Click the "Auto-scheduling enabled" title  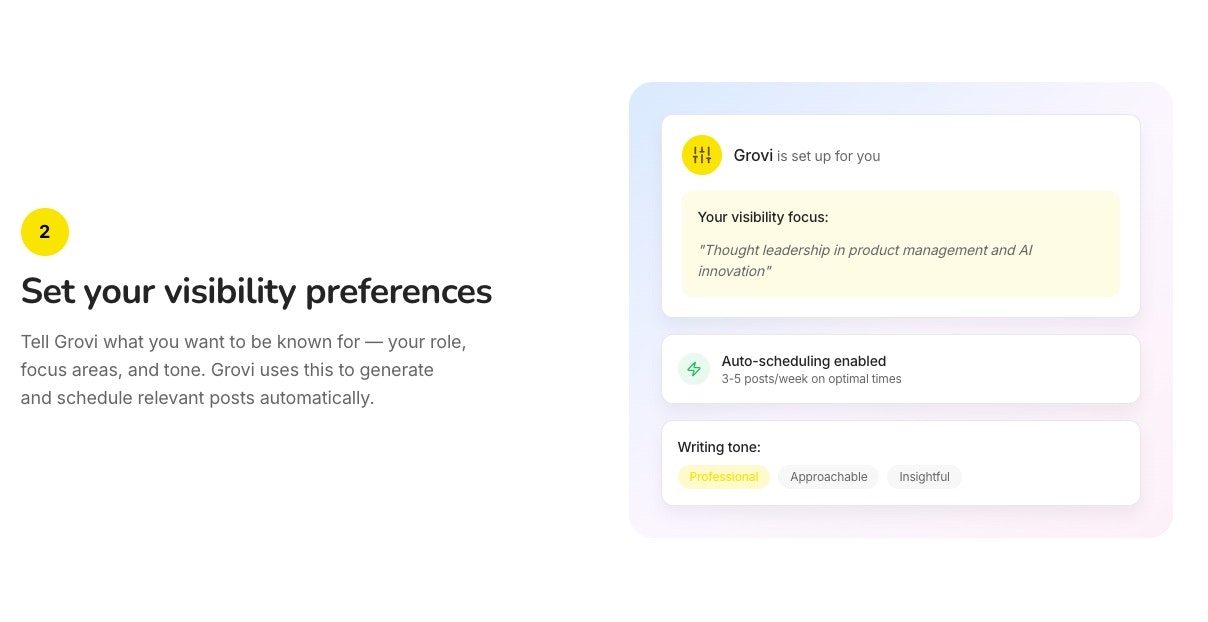803,361
